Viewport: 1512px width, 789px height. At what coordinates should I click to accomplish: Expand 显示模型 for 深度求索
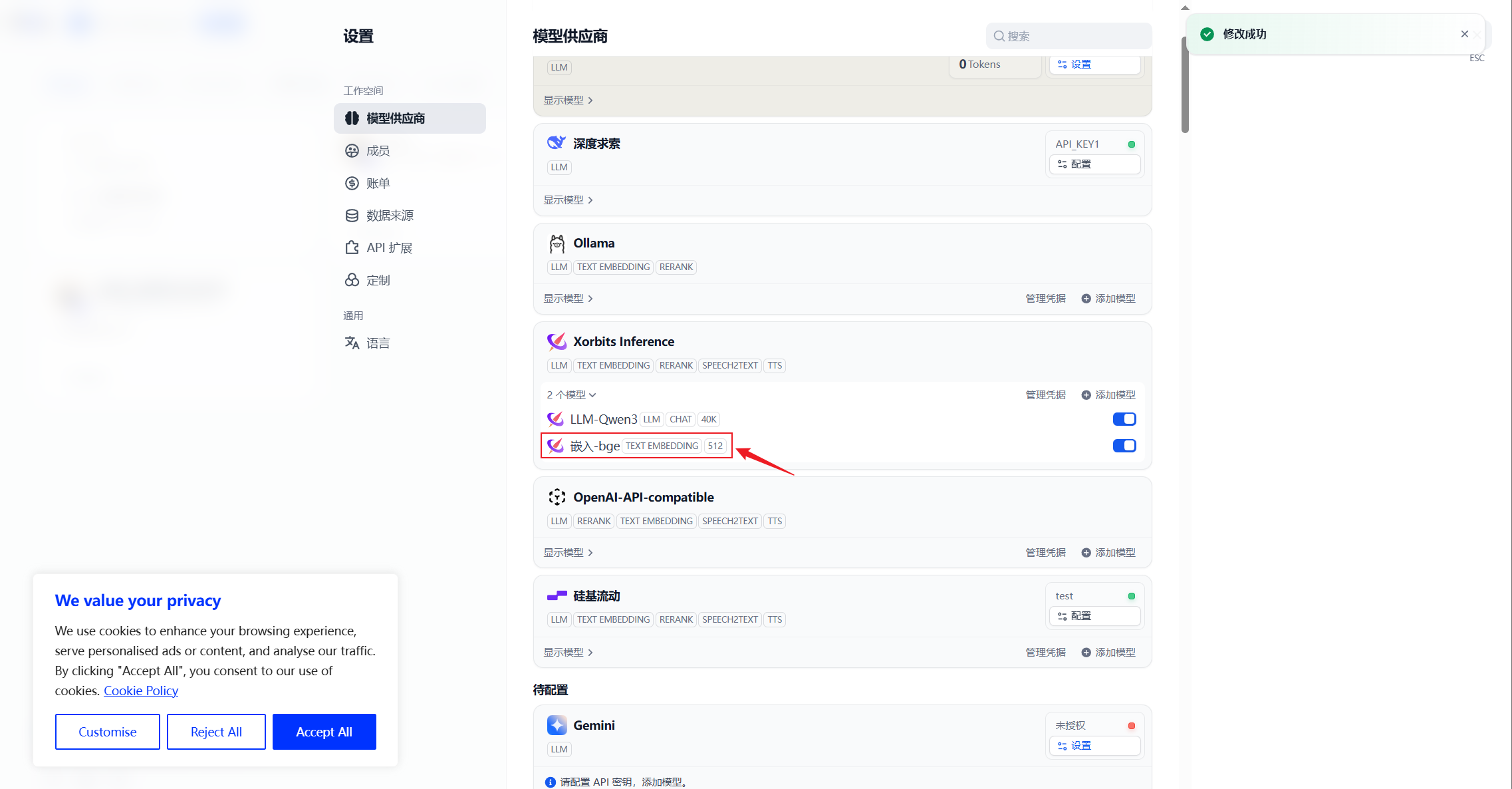click(x=568, y=200)
